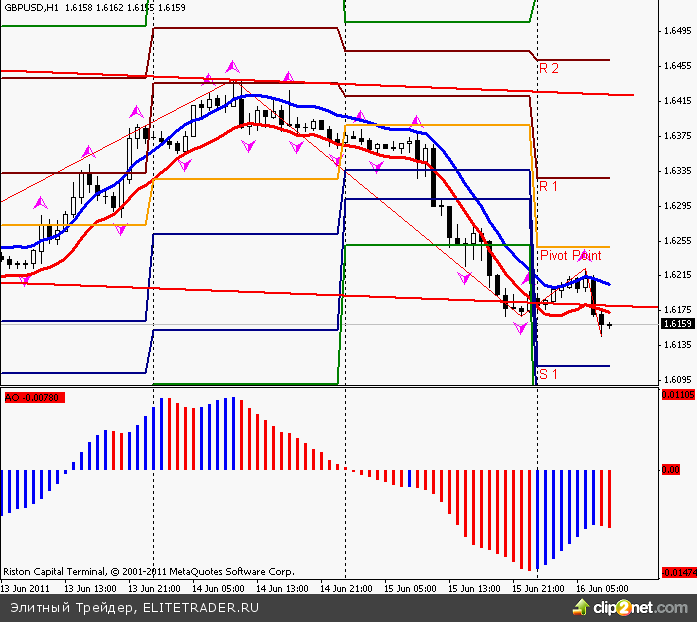
Task: Click the Pivot Point label
Action: (570, 256)
